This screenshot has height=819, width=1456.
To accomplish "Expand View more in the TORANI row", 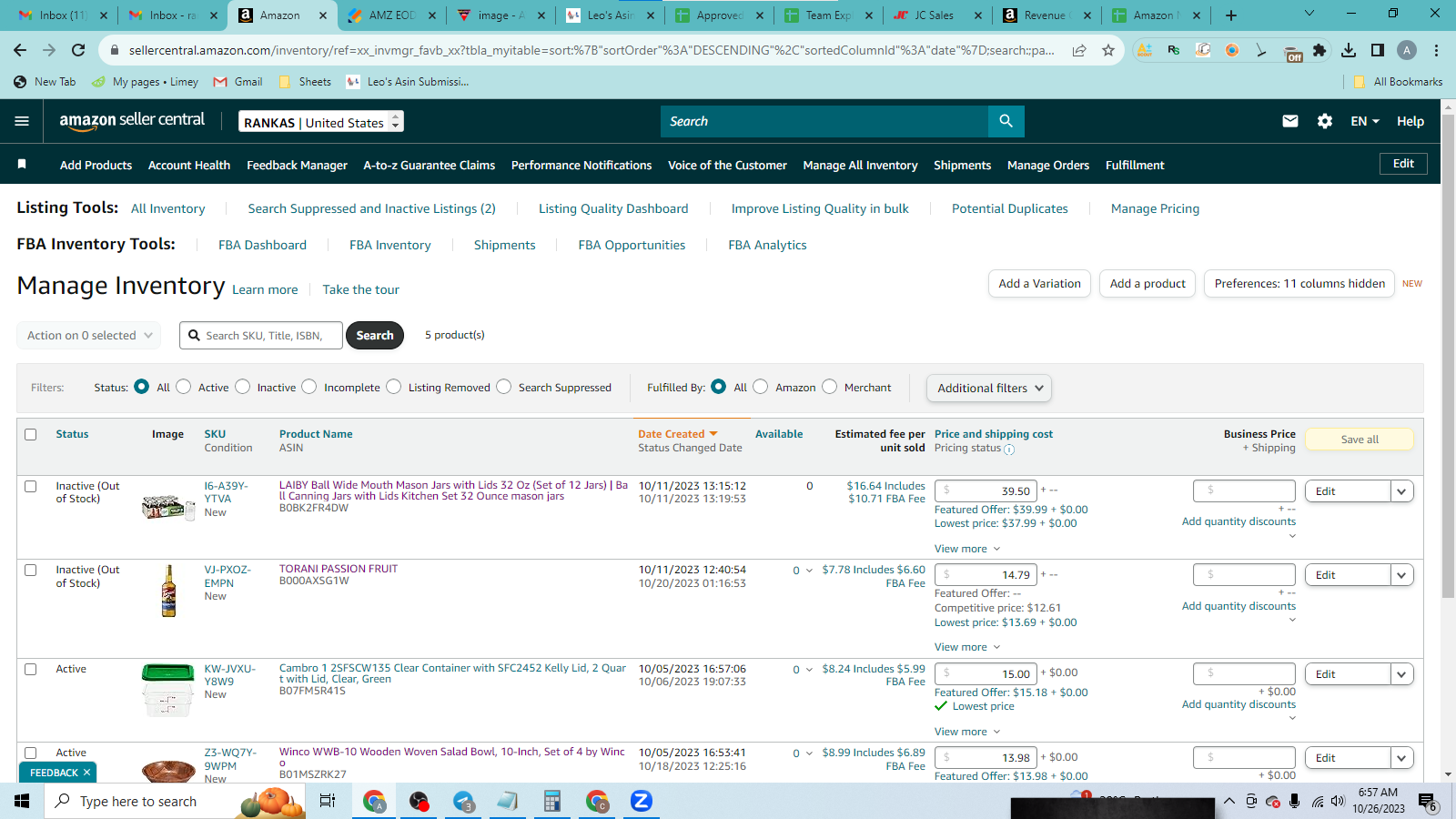I will coord(967,647).
